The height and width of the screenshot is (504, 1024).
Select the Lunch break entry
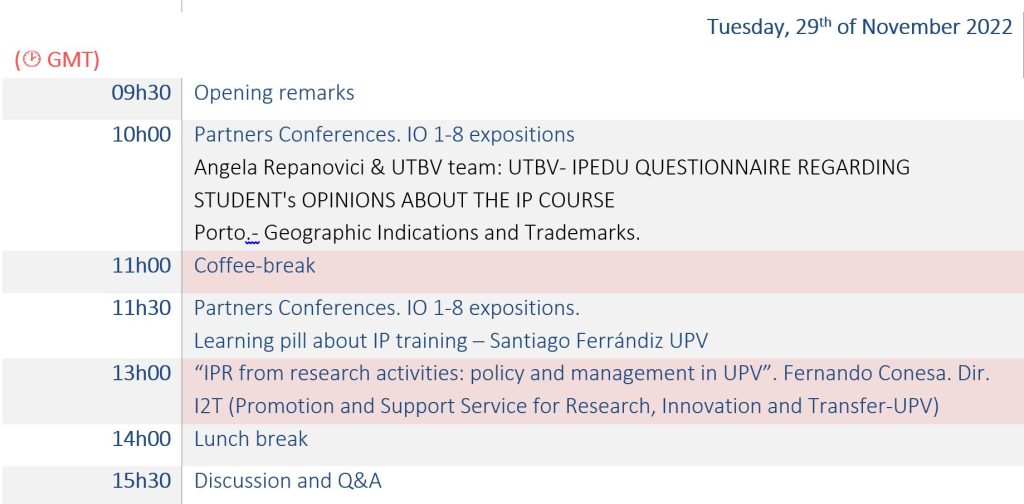pos(251,439)
